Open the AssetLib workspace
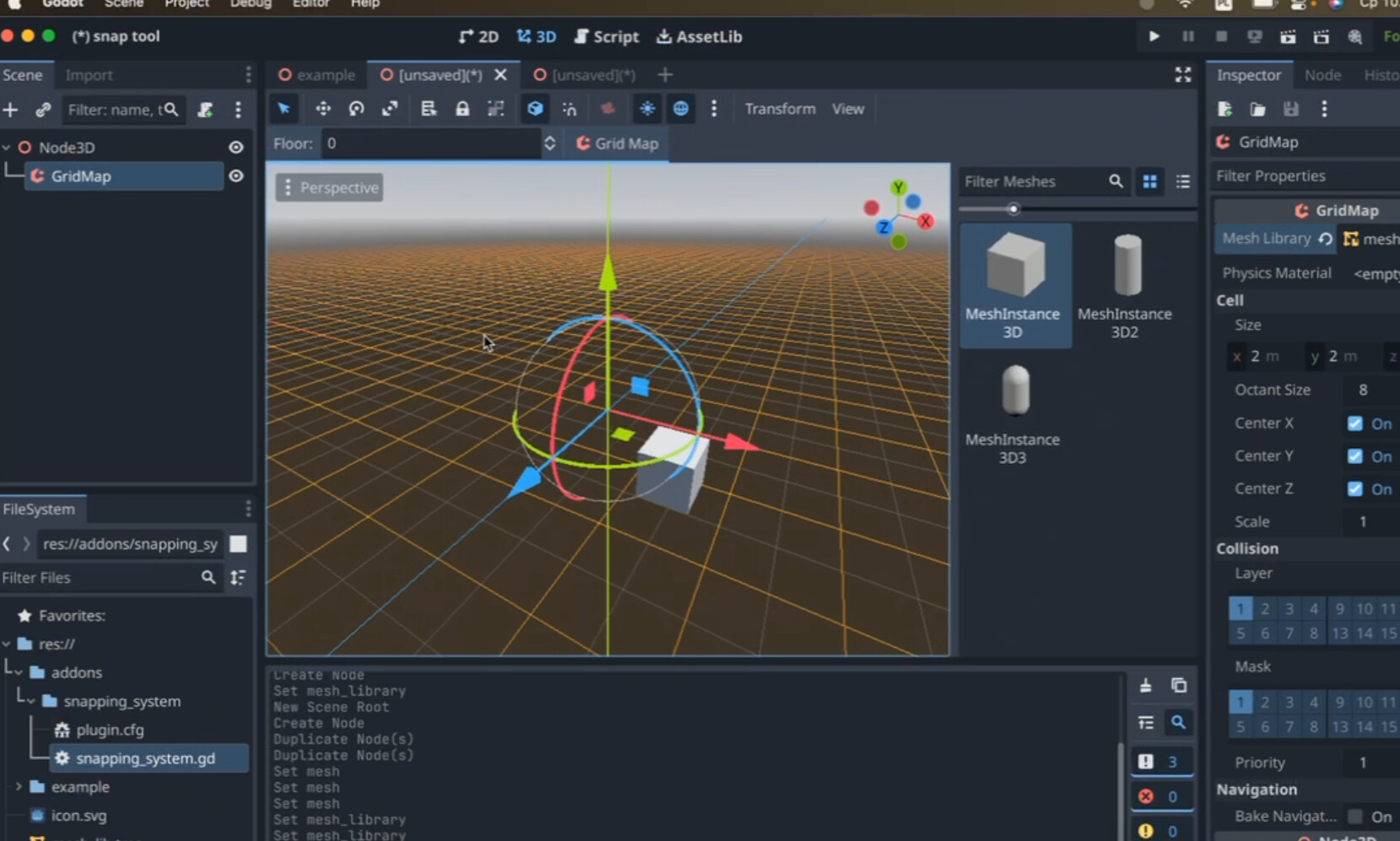The height and width of the screenshot is (841, 1400). 700,36
